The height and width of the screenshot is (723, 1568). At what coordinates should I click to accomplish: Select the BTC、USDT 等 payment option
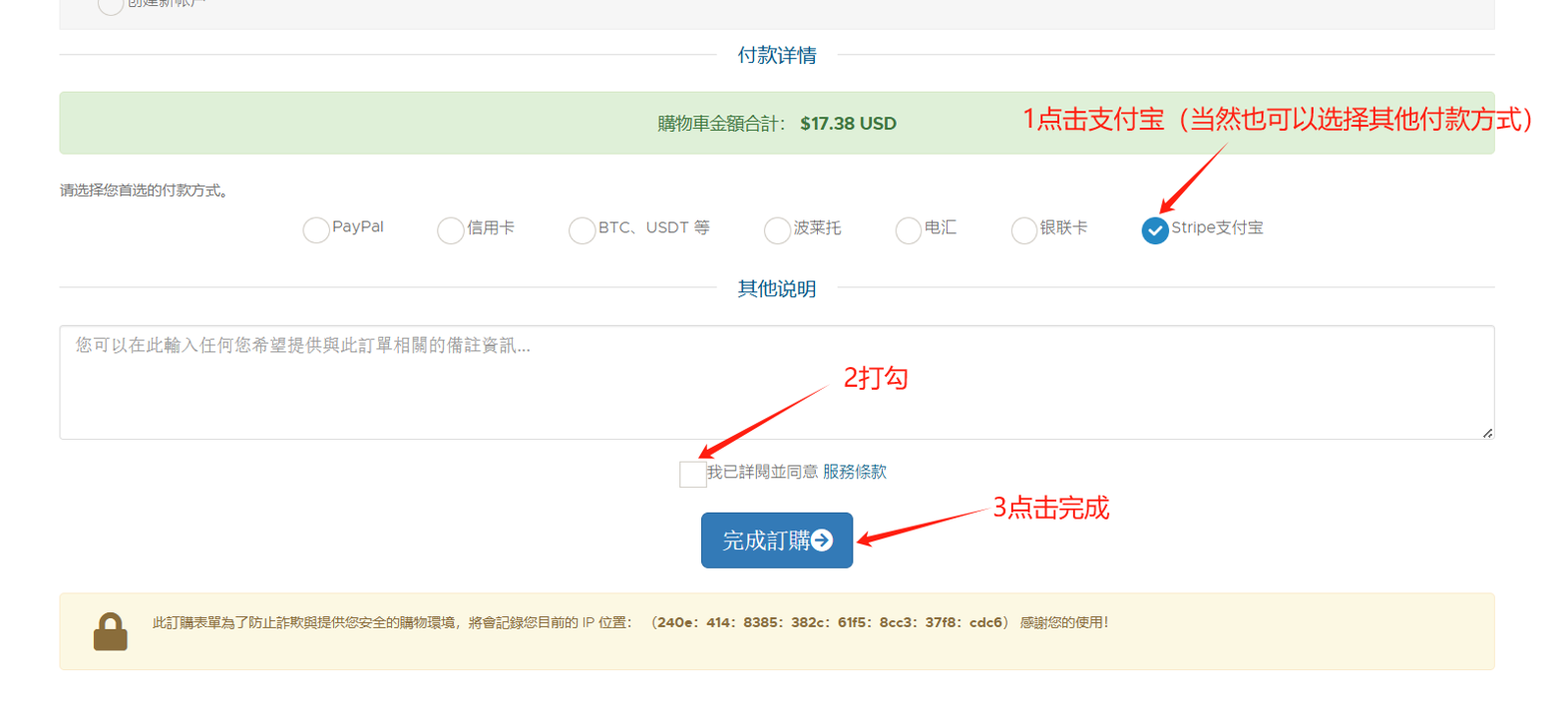(583, 230)
